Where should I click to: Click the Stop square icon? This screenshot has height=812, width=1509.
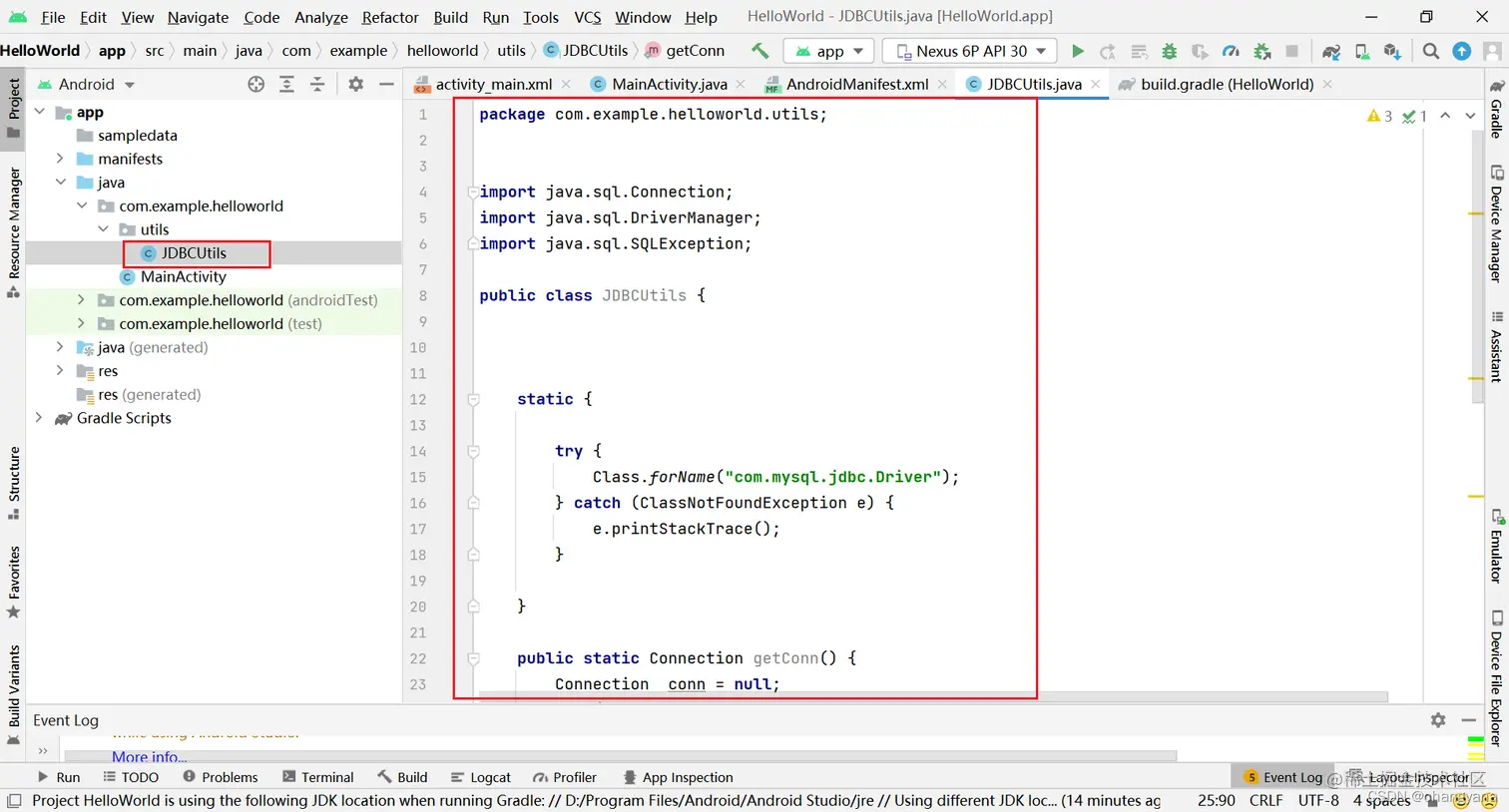pyautogui.click(x=1292, y=51)
